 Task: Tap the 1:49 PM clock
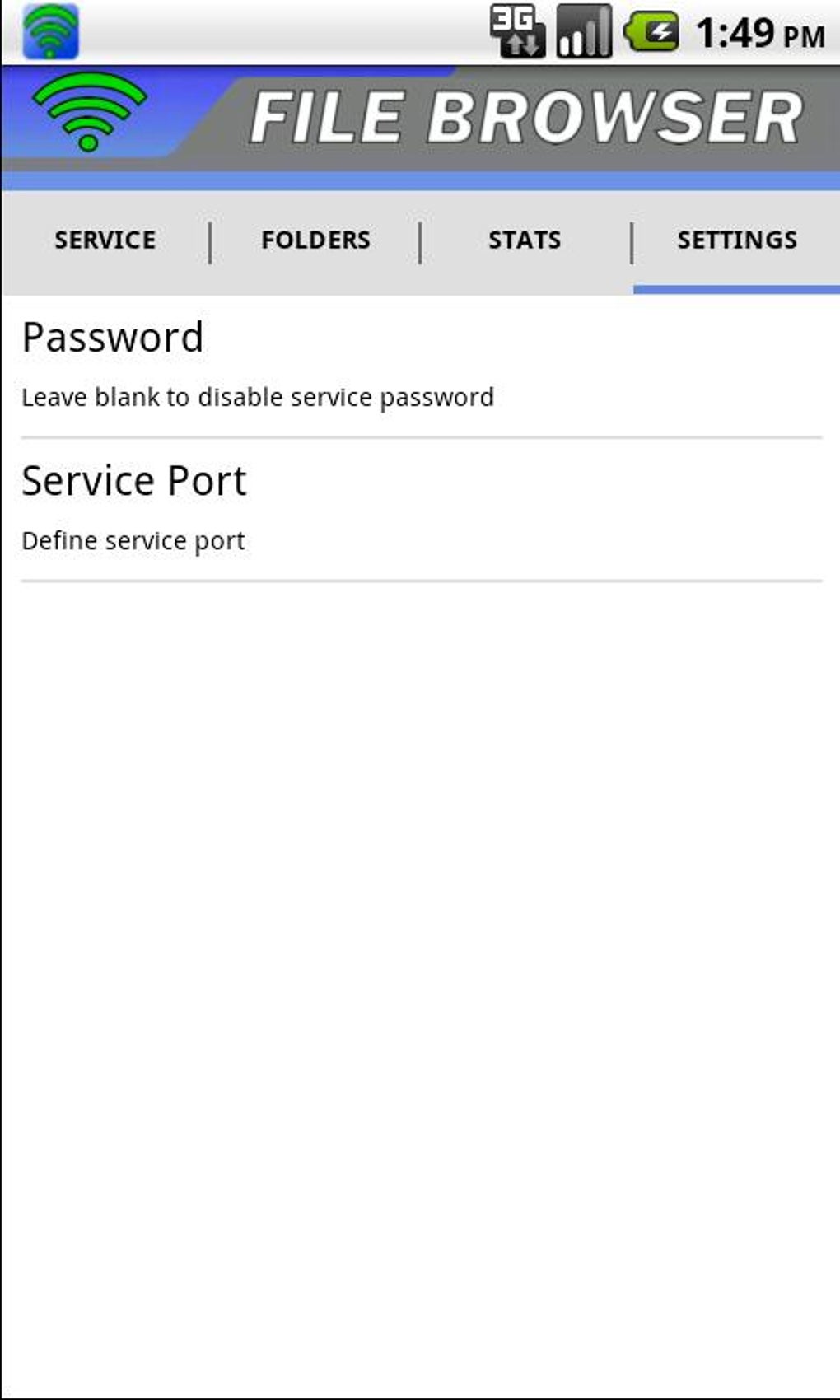[x=759, y=34]
